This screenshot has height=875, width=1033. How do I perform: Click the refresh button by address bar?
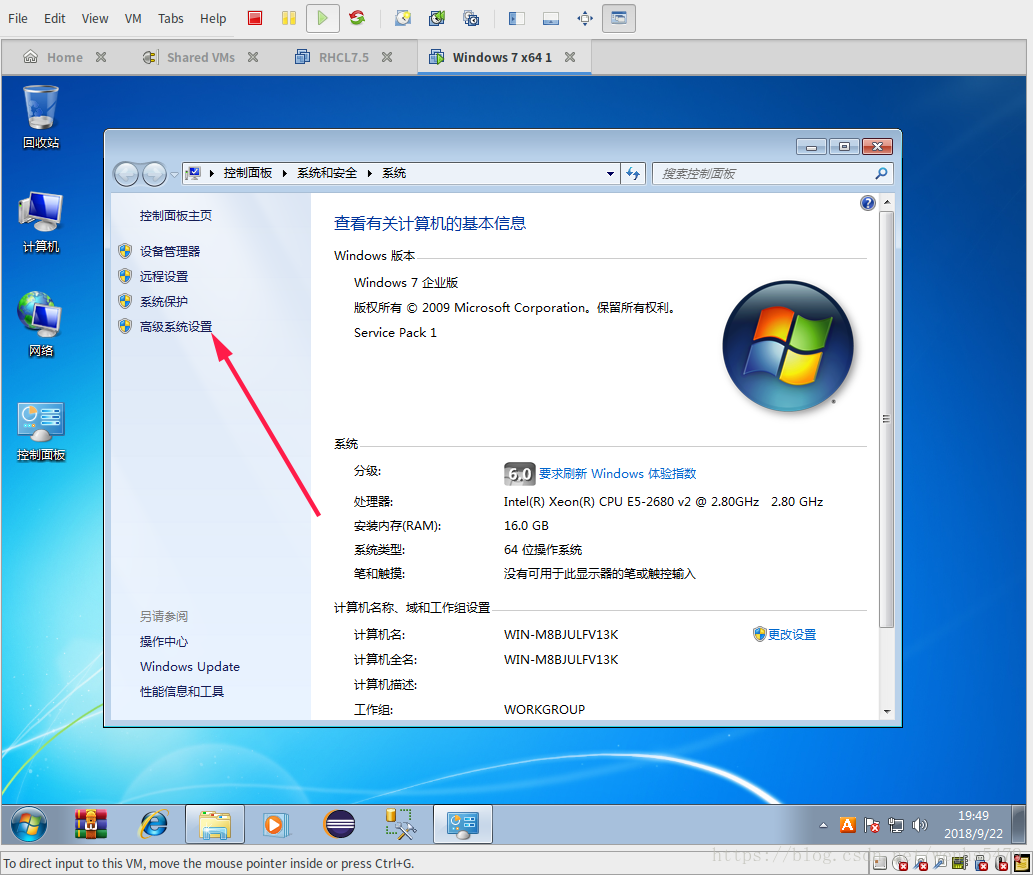[633, 174]
